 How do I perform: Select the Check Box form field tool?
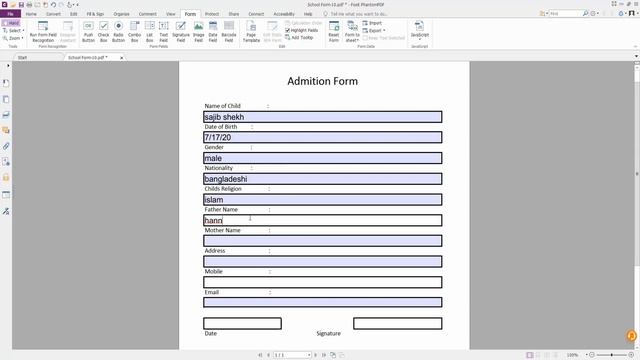pyautogui.click(x=104, y=31)
